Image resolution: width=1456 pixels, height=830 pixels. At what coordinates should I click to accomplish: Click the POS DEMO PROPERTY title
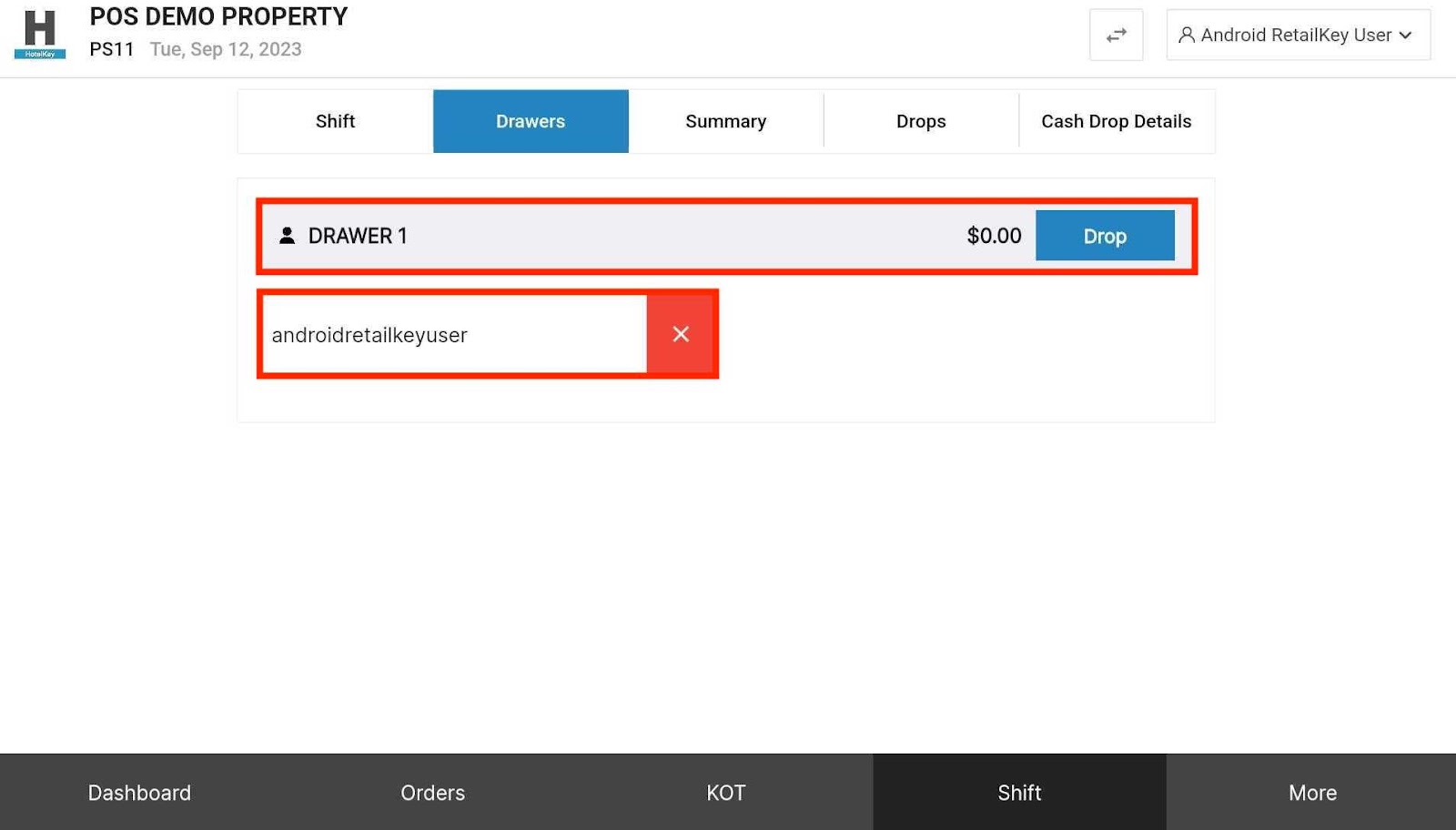point(218,17)
